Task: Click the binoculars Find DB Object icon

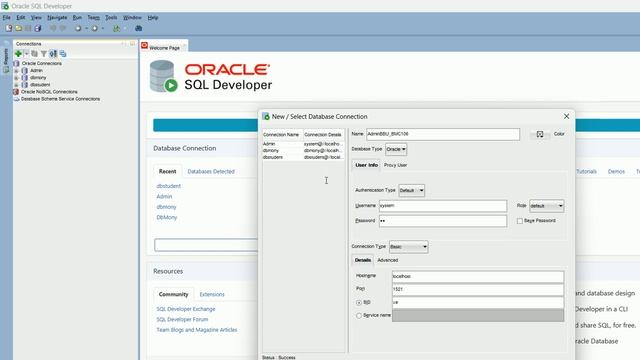Action: tap(138, 28)
